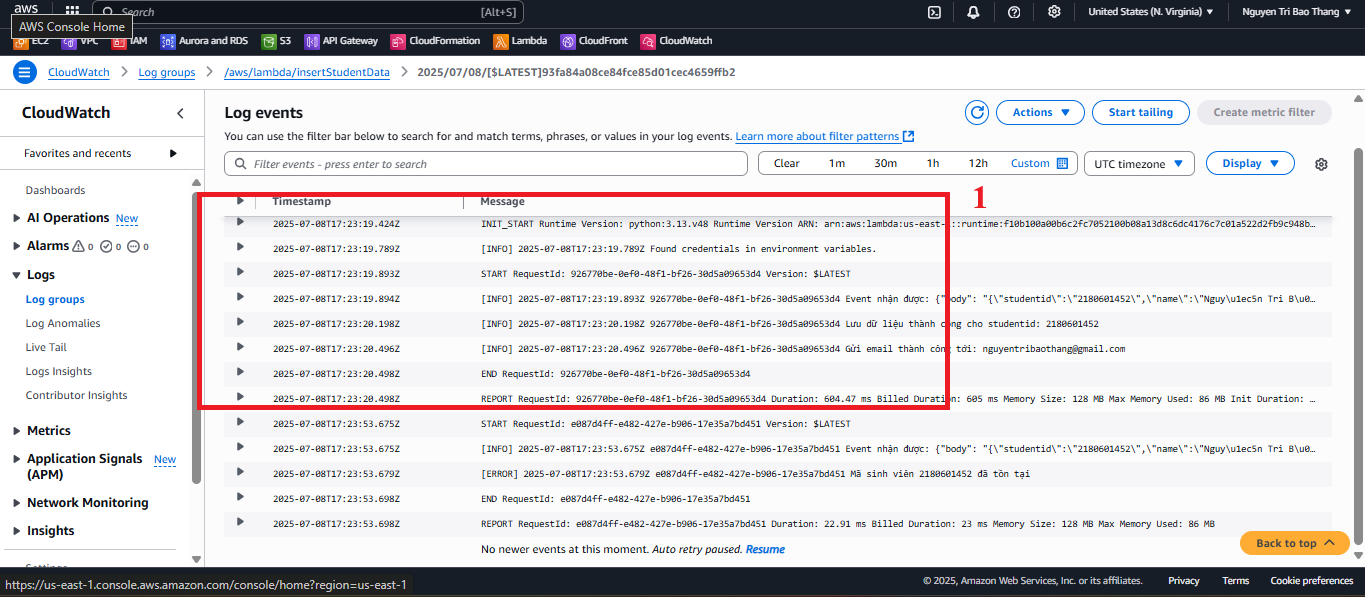This screenshot has height=597, width=1365.
Task: Expand the AI Operations section
Action: coord(17,218)
